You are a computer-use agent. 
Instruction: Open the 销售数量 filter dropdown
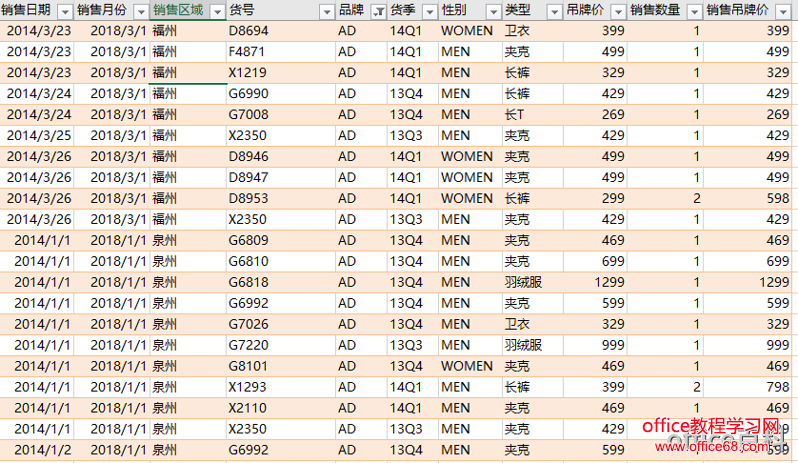pos(694,11)
